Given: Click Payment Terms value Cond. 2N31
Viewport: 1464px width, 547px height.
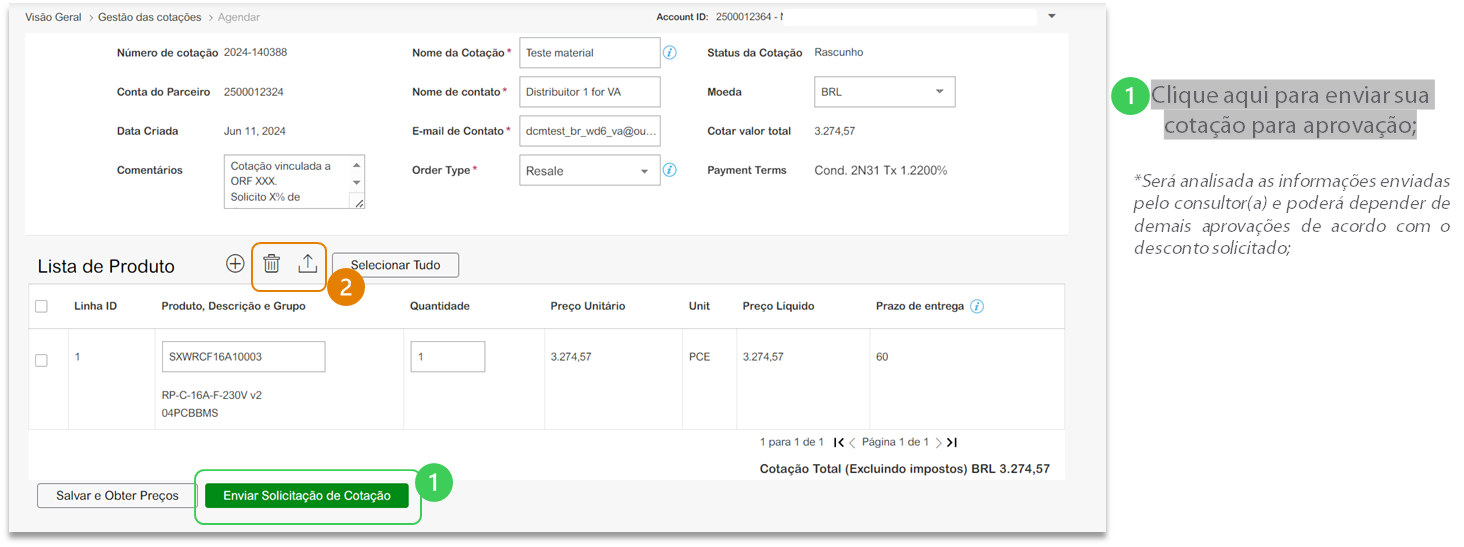Looking at the screenshot, I should pos(881,171).
